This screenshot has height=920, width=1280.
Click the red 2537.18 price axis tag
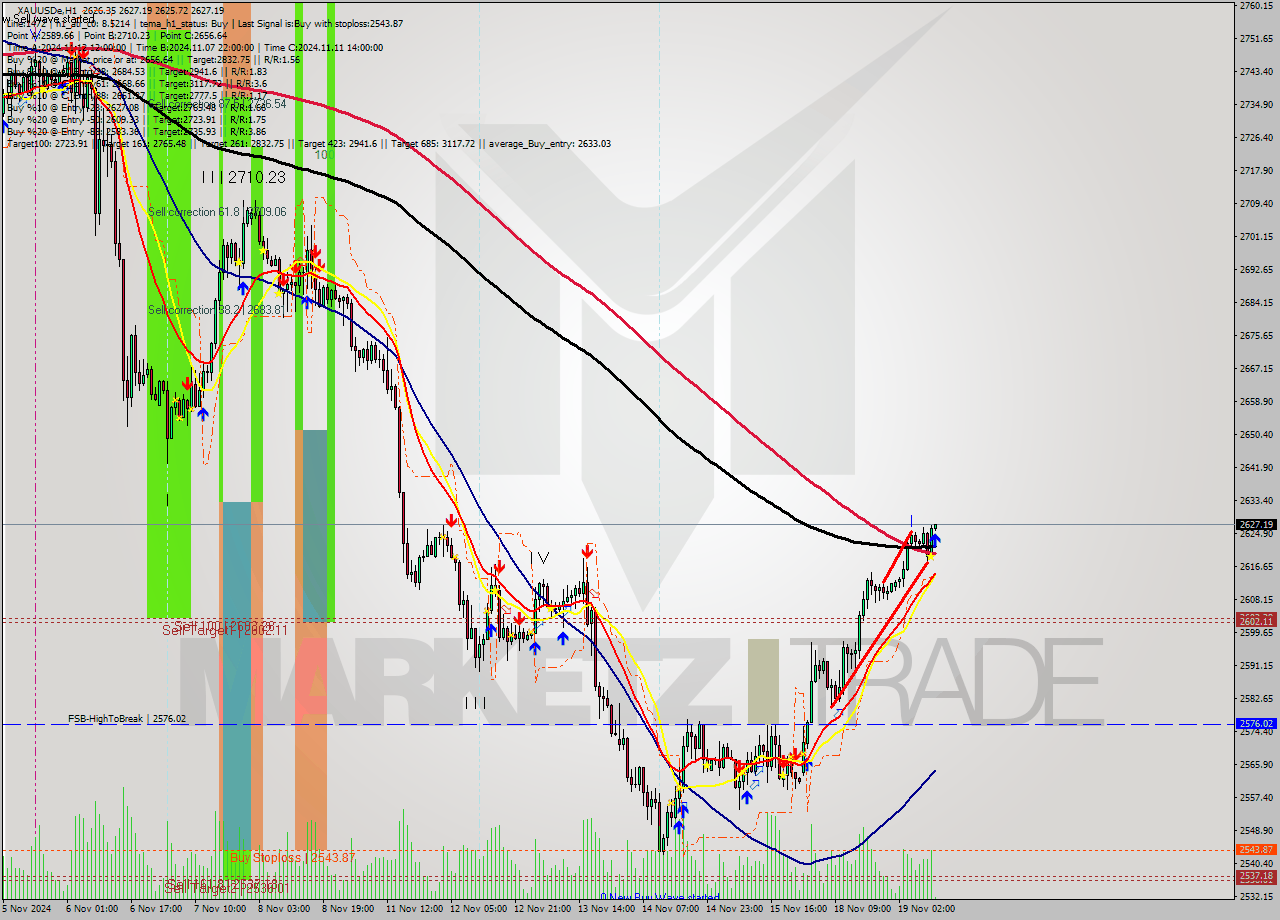[1256, 876]
